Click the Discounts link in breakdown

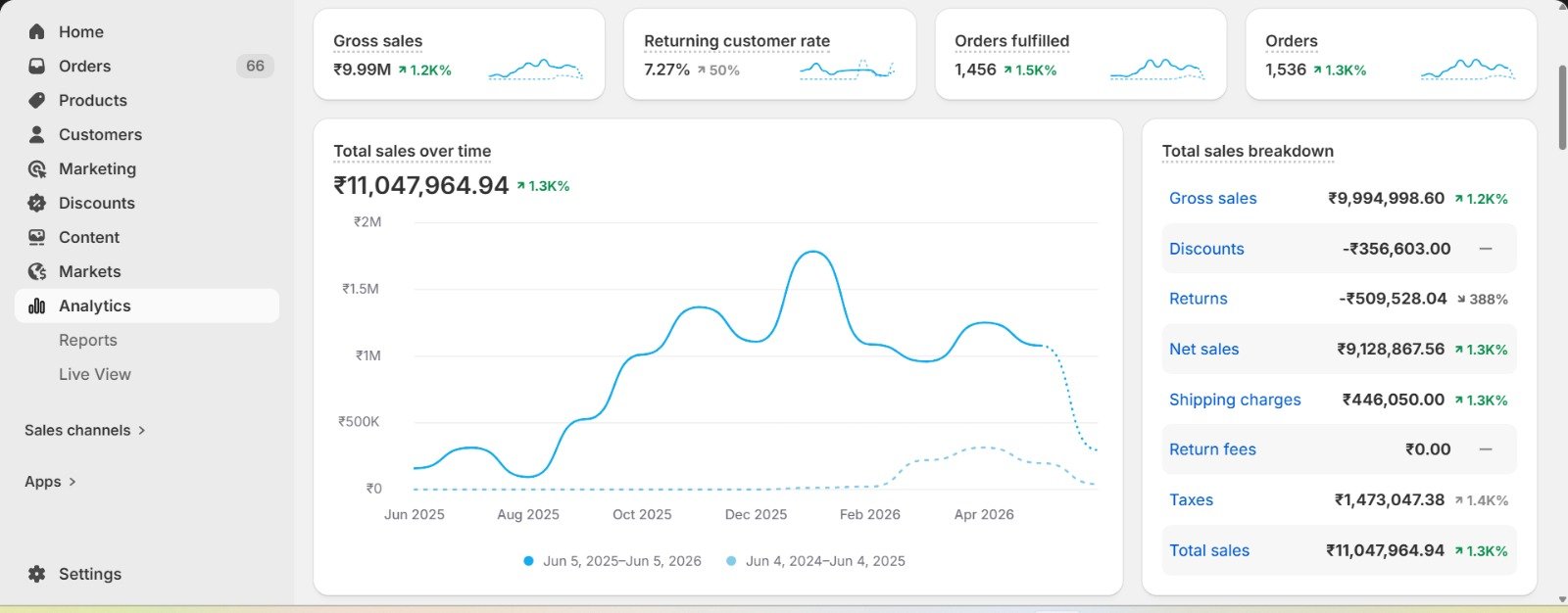pyautogui.click(x=1206, y=249)
